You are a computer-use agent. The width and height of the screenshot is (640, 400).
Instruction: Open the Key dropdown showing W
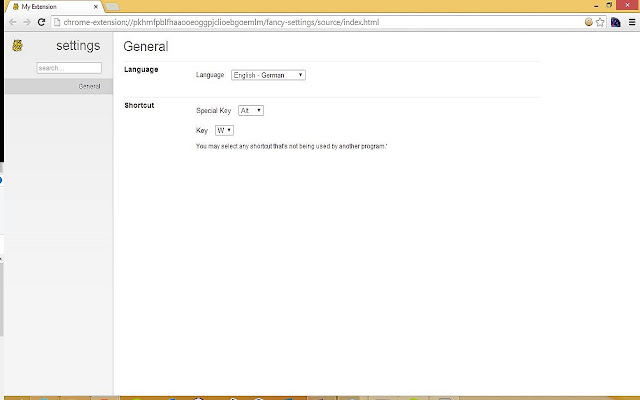(224, 131)
